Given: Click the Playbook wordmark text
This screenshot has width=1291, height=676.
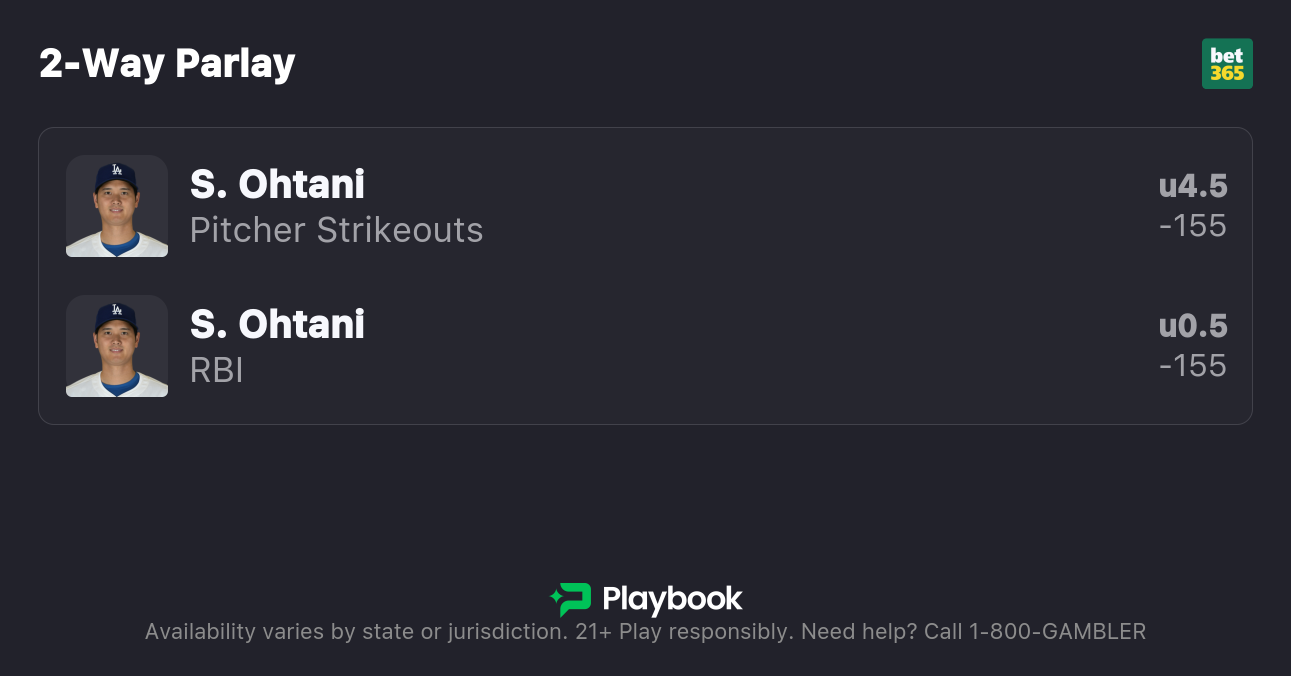Looking at the screenshot, I should 672,599.
